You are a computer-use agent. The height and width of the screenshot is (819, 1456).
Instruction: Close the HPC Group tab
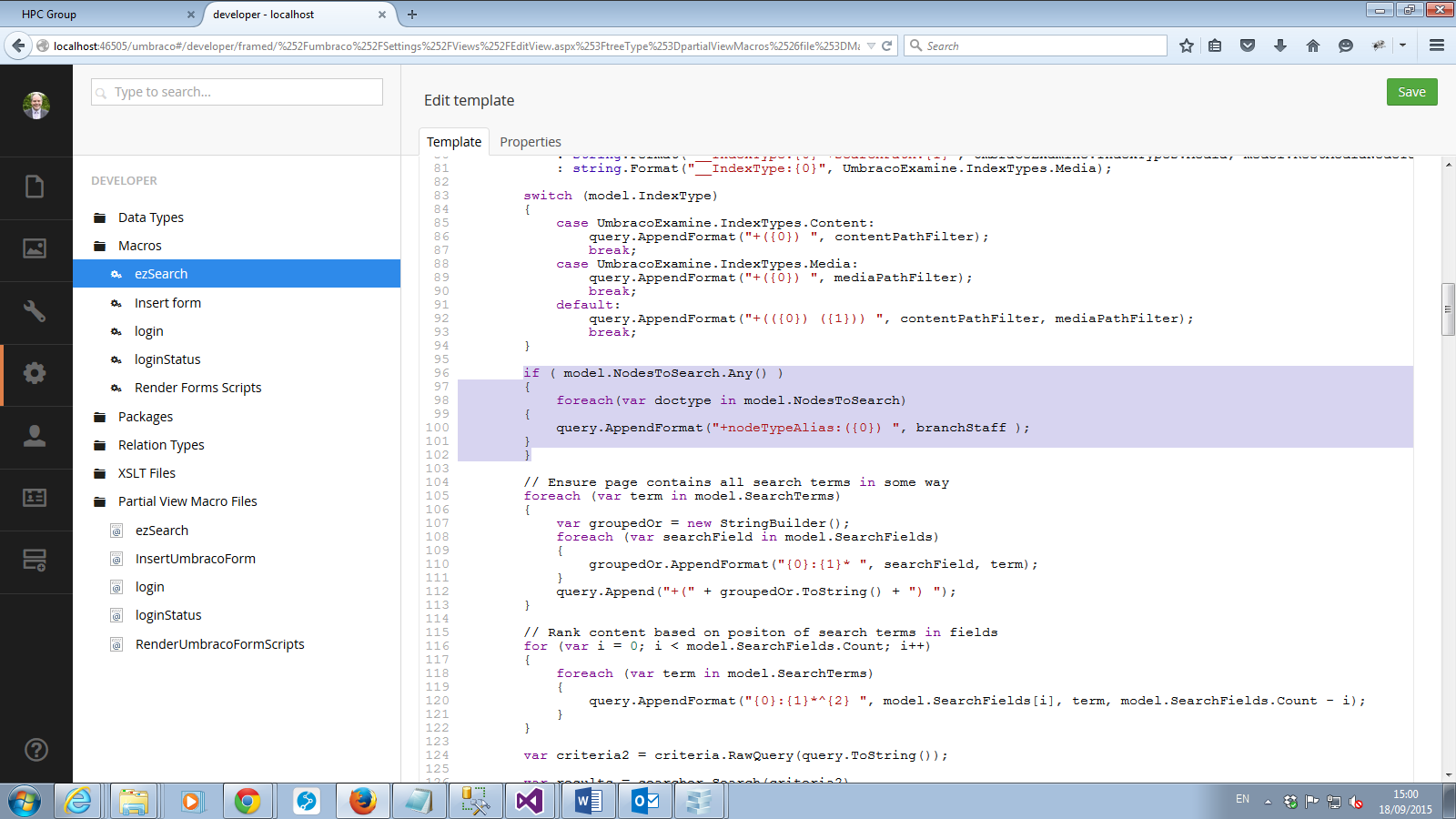pyautogui.click(x=190, y=15)
